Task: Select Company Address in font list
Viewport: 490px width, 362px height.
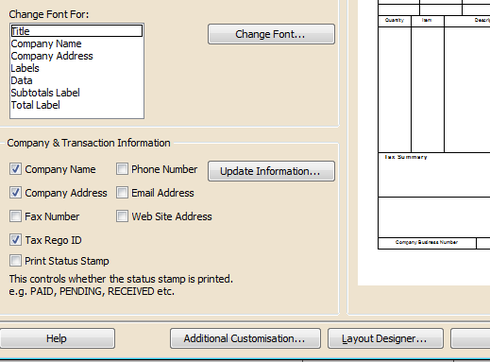Action: [x=77, y=56]
